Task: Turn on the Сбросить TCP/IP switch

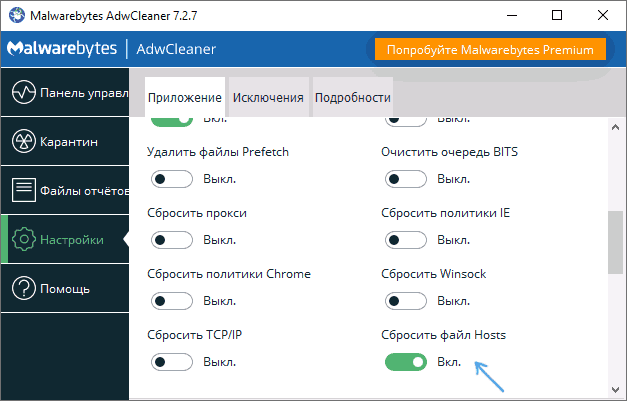Action: click(x=172, y=362)
